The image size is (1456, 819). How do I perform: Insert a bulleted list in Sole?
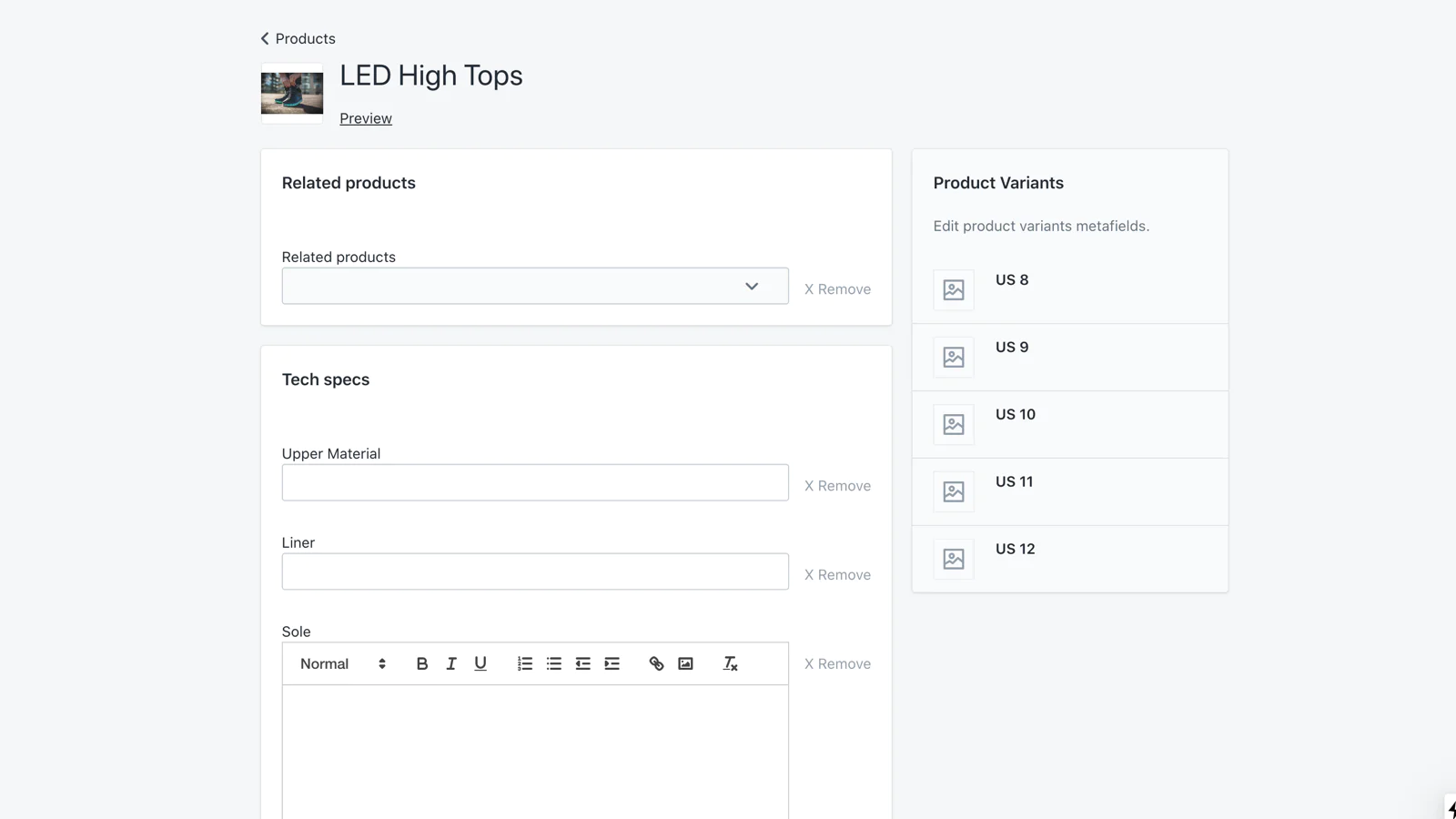click(x=554, y=664)
